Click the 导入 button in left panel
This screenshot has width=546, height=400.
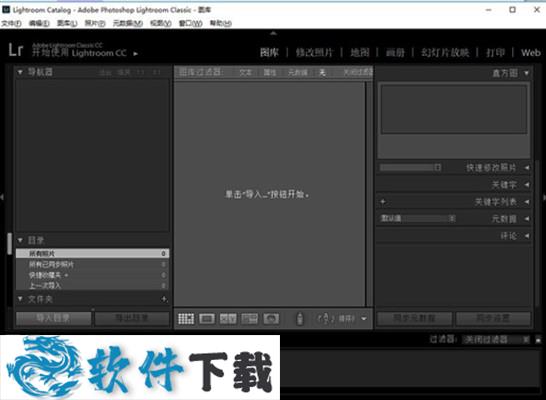[x=54, y=318]
